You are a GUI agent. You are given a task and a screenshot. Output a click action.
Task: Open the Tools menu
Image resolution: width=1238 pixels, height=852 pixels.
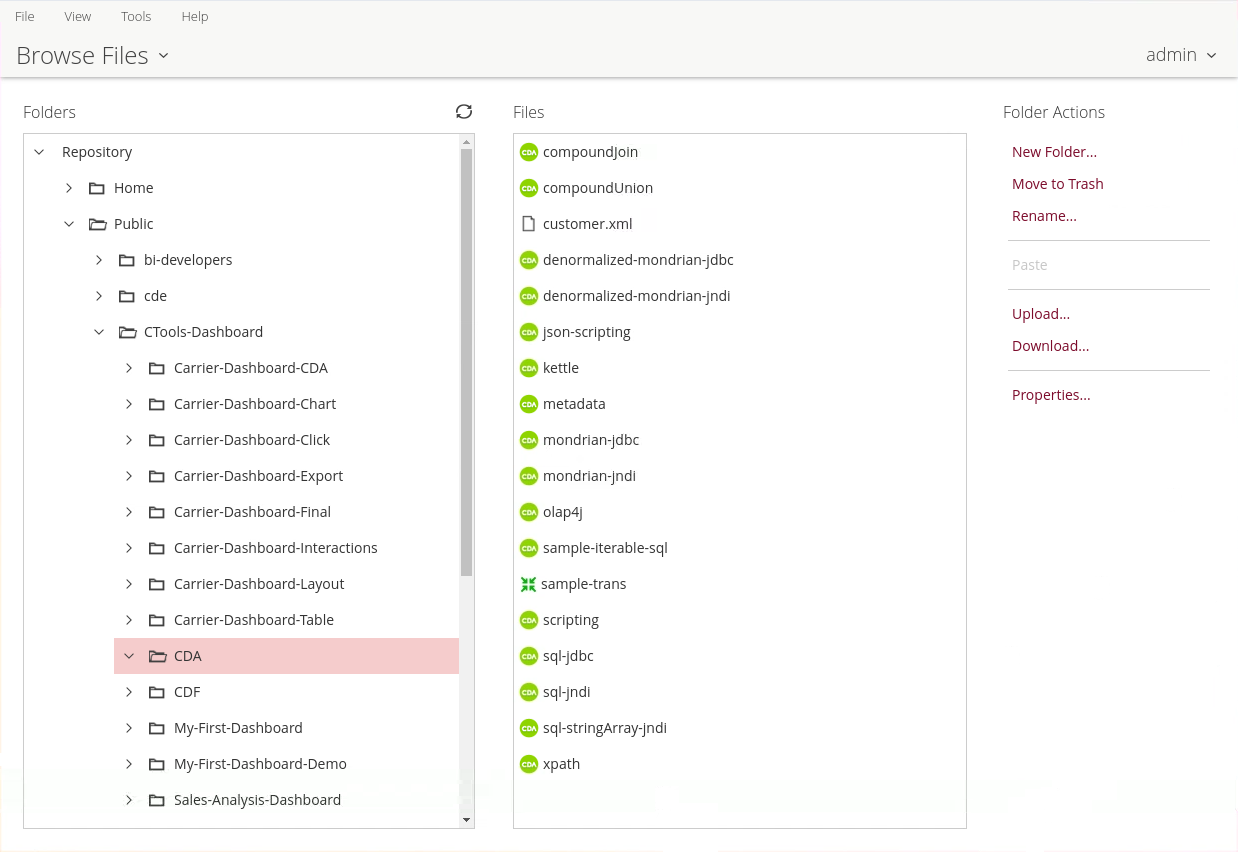tap(136, 16)
